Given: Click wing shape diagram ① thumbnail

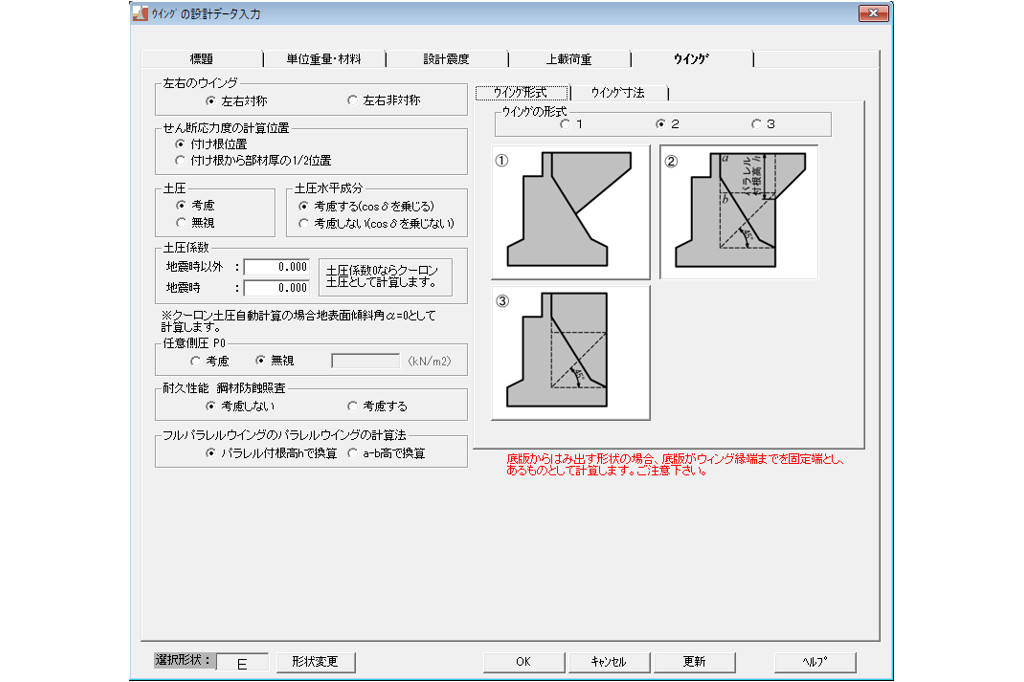Looking at the screenshot, I should pyautogui.click(x=570, y=212).
